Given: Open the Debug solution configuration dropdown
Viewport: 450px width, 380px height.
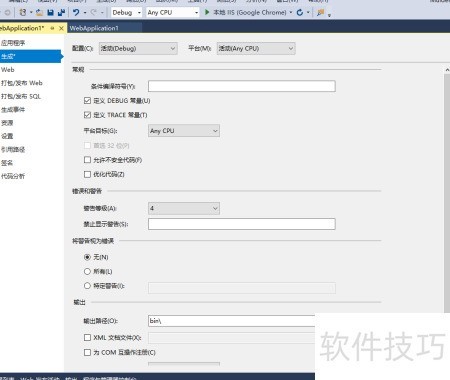Looking at the screenshot, I should pos(126,13).
